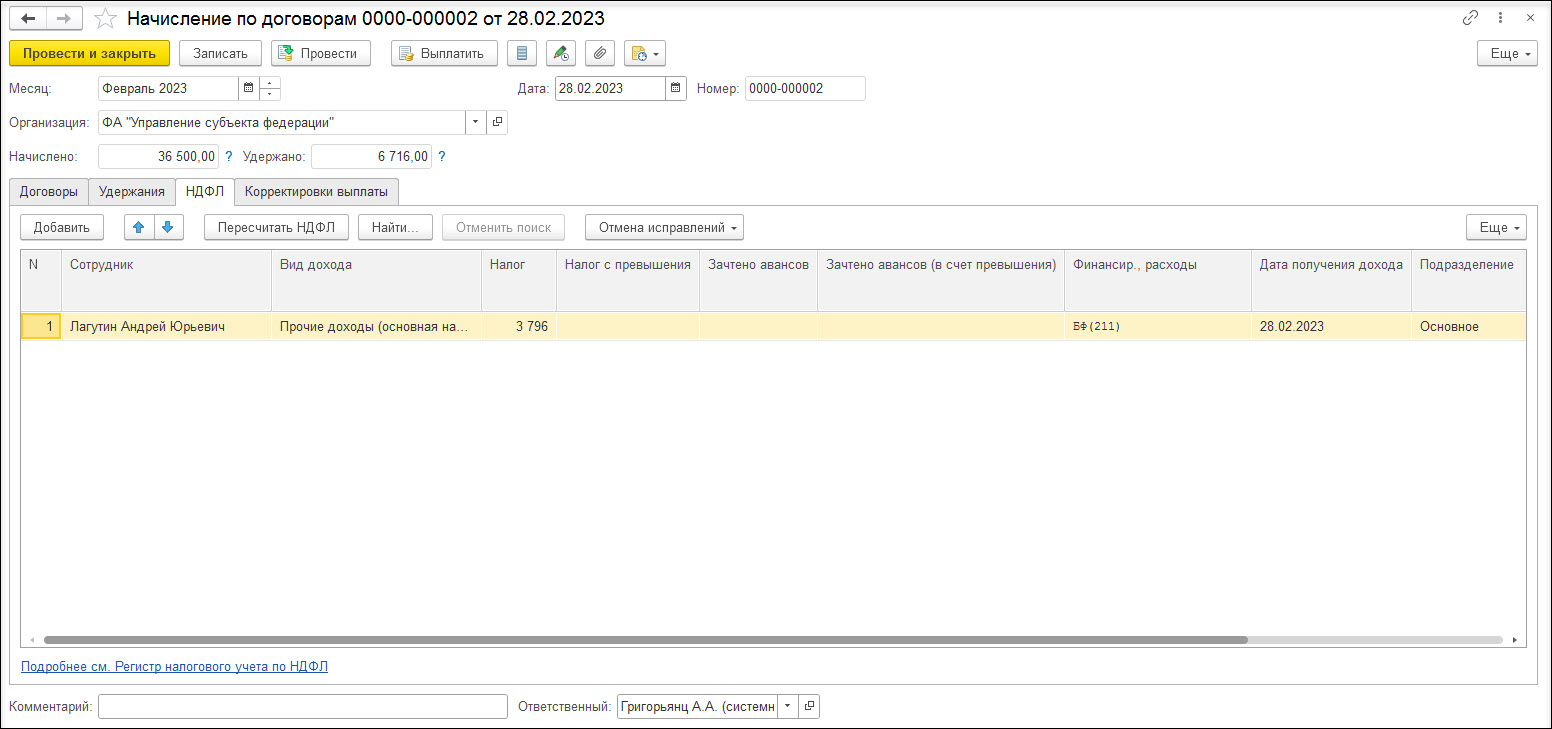Open the document movements report icon

coord(522,53)
